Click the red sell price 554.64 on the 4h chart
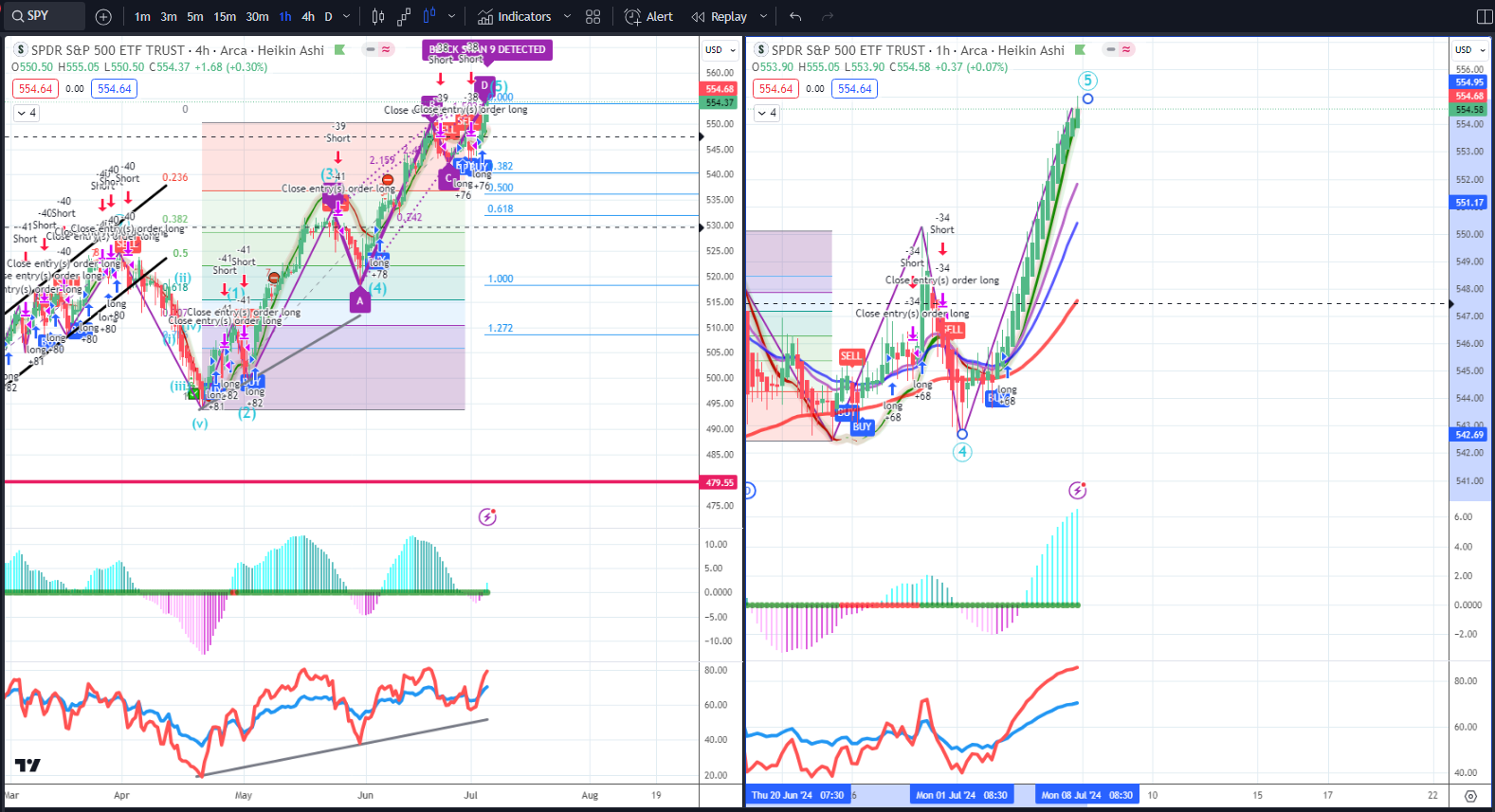The image size is (1495, 812). coord(36,89)
